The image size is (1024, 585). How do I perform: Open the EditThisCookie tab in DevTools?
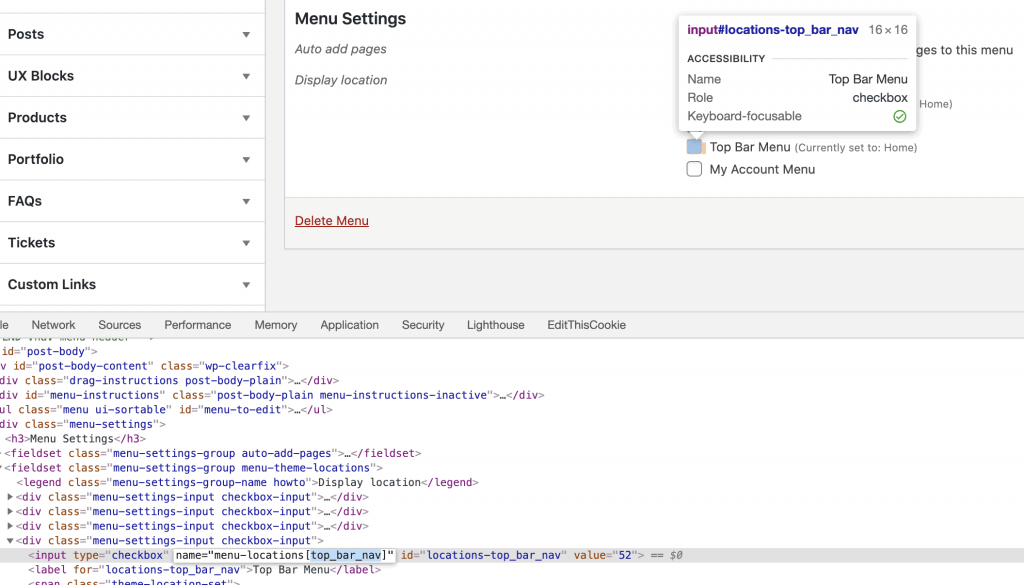click(586, 325)
